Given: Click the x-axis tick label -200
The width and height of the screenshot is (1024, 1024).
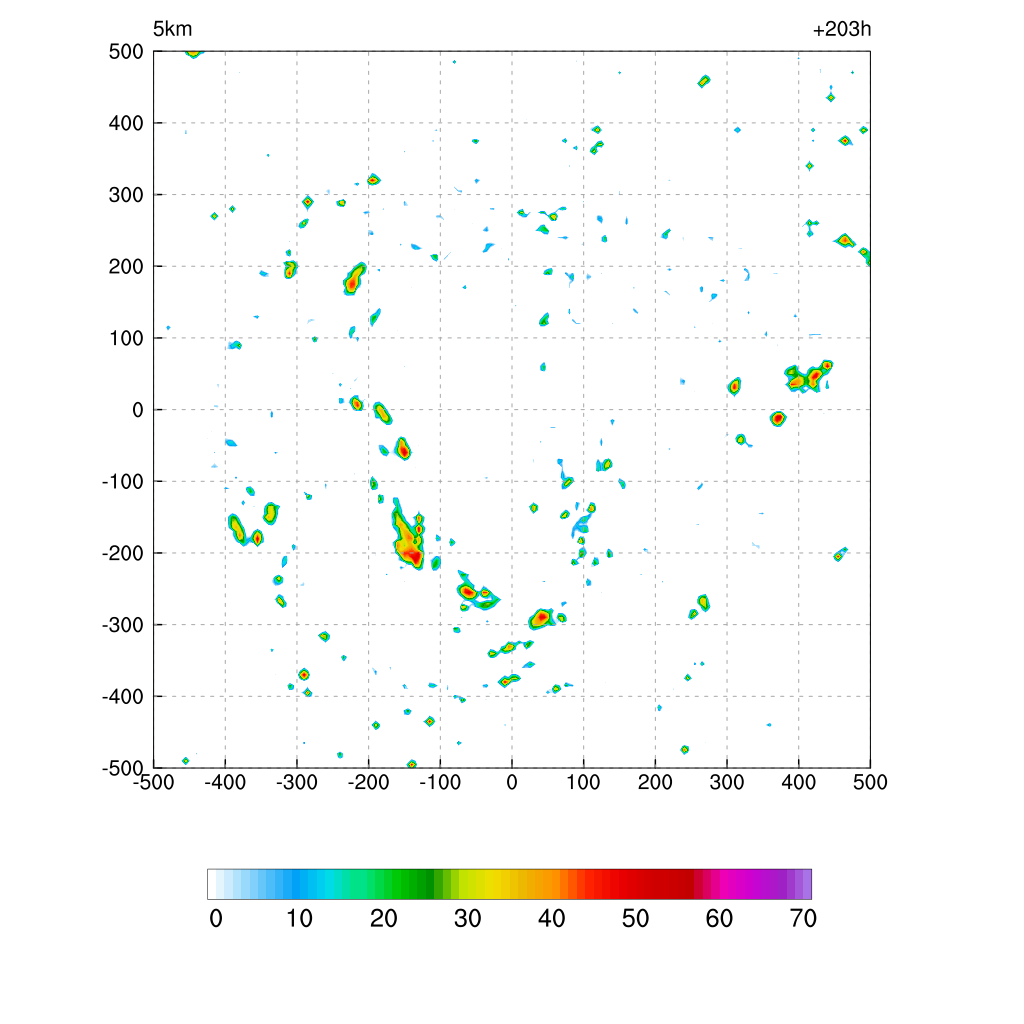Looking at the screenshot, I should coord(368,782).
